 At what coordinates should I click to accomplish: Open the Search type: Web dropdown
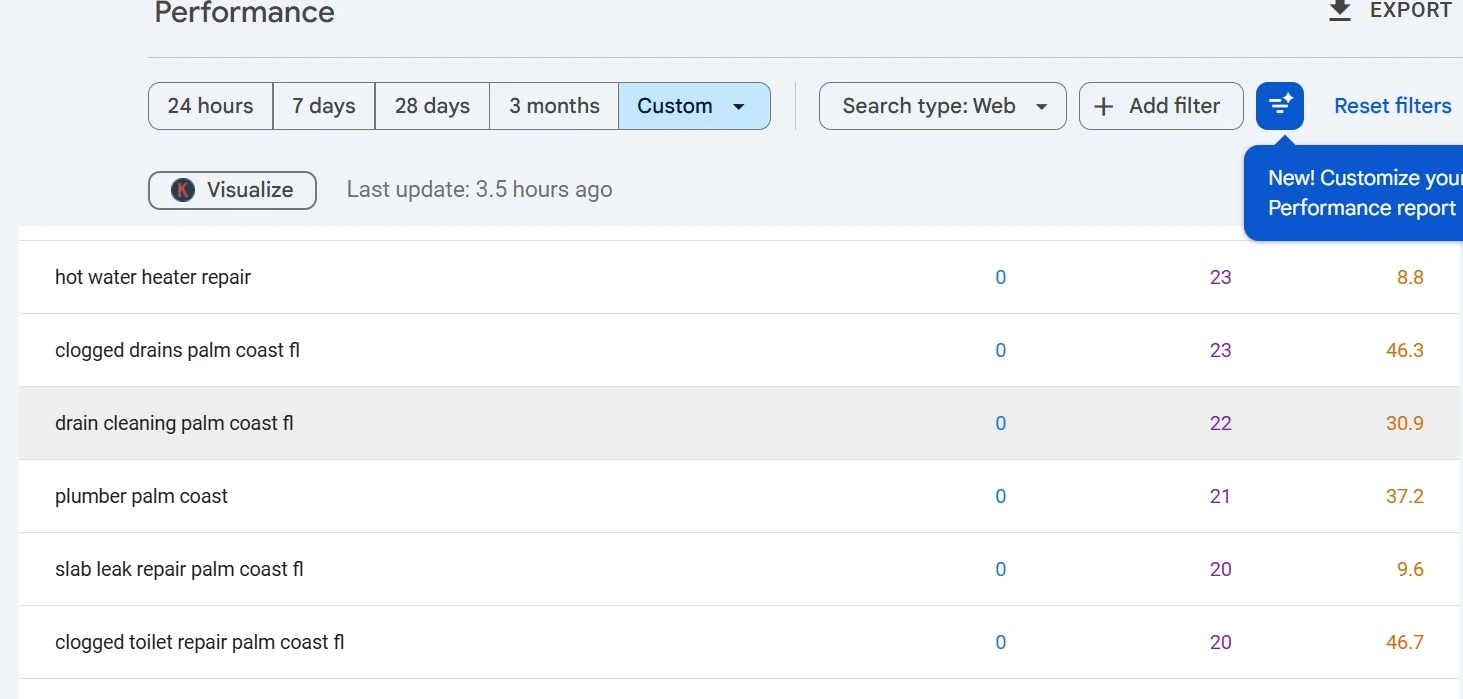943,106
